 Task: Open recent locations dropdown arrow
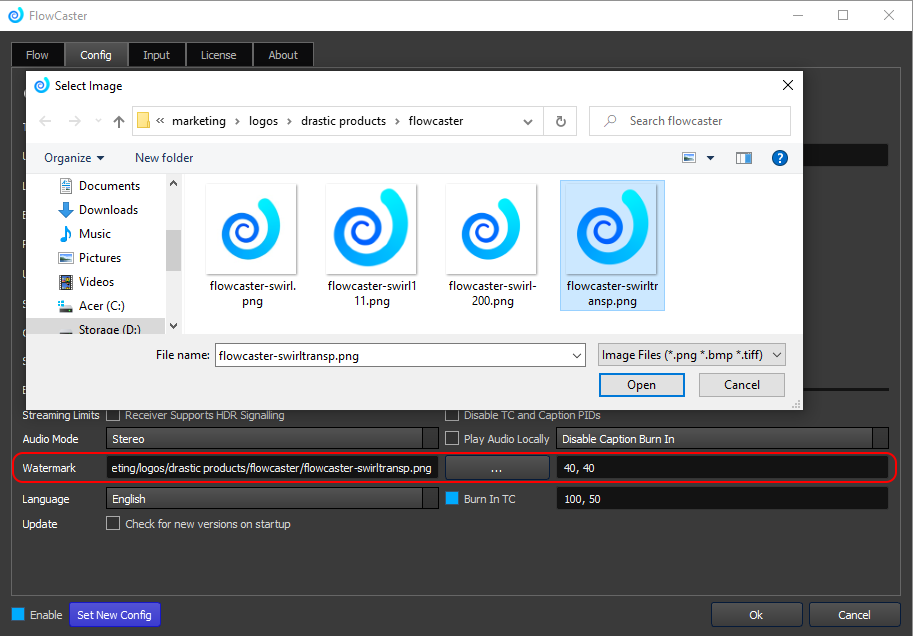tap(98, 121)
